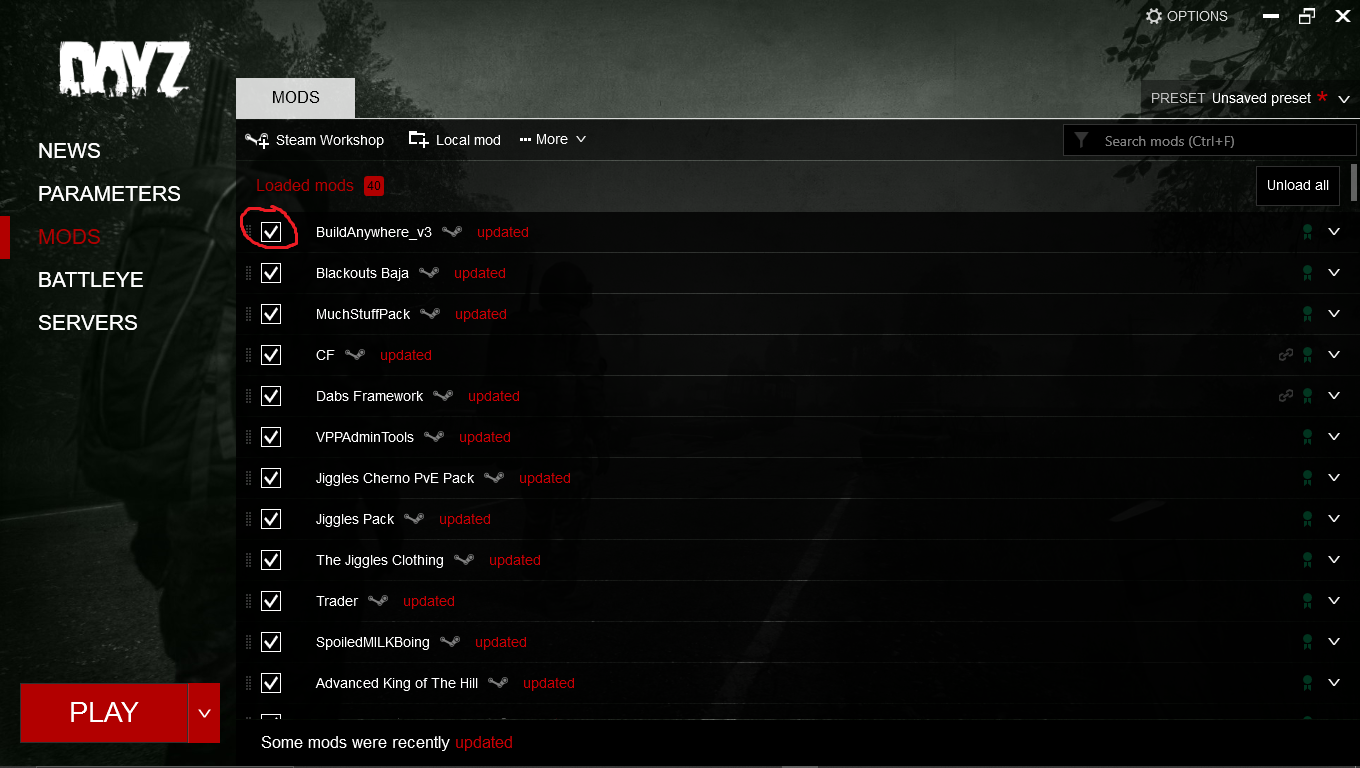The height and width of the screenshot is (768, 1360).
Task: Expand the Blackouts Baja mod details
Action: 1334,272
